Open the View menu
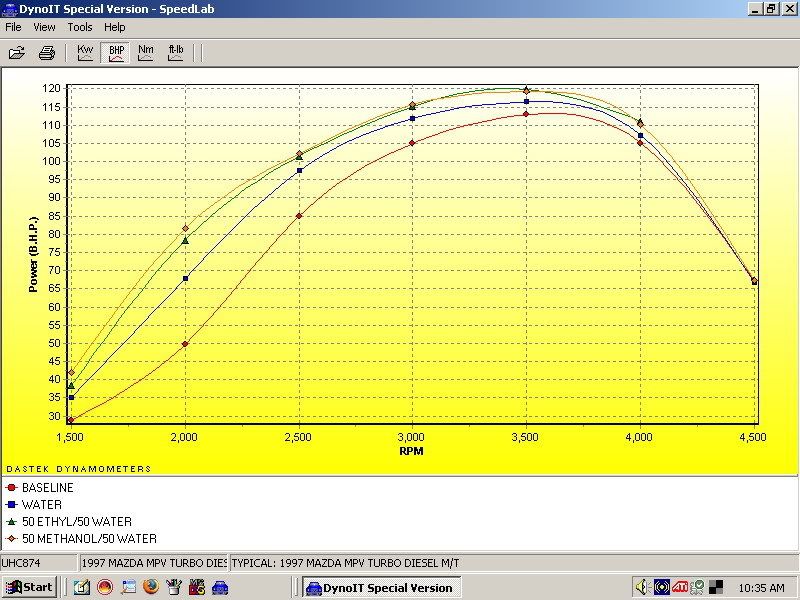The image size is (800, 600). 44,27
